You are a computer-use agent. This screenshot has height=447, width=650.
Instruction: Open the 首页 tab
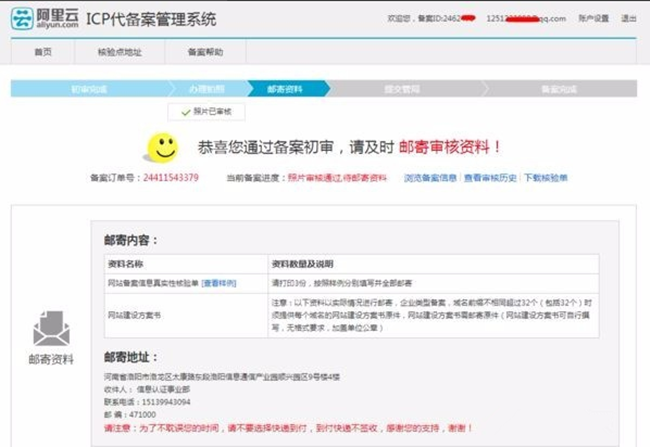tap(43, 52)
